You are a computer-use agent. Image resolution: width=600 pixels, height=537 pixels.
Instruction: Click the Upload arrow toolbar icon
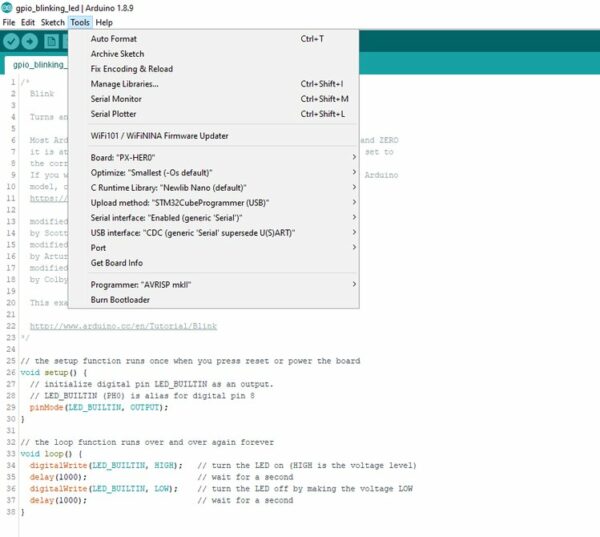tap(31, 41)
